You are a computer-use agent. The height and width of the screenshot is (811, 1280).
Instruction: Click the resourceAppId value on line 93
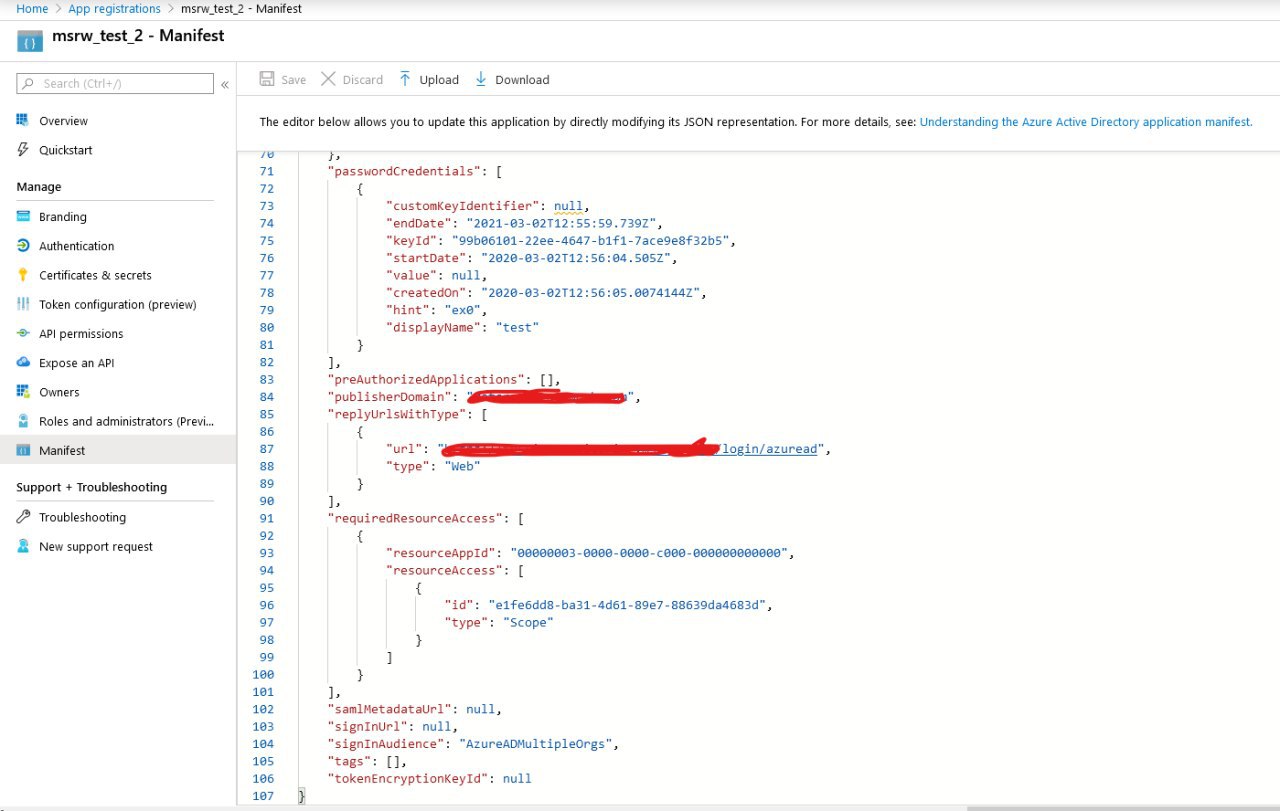[x=651, y=553]
